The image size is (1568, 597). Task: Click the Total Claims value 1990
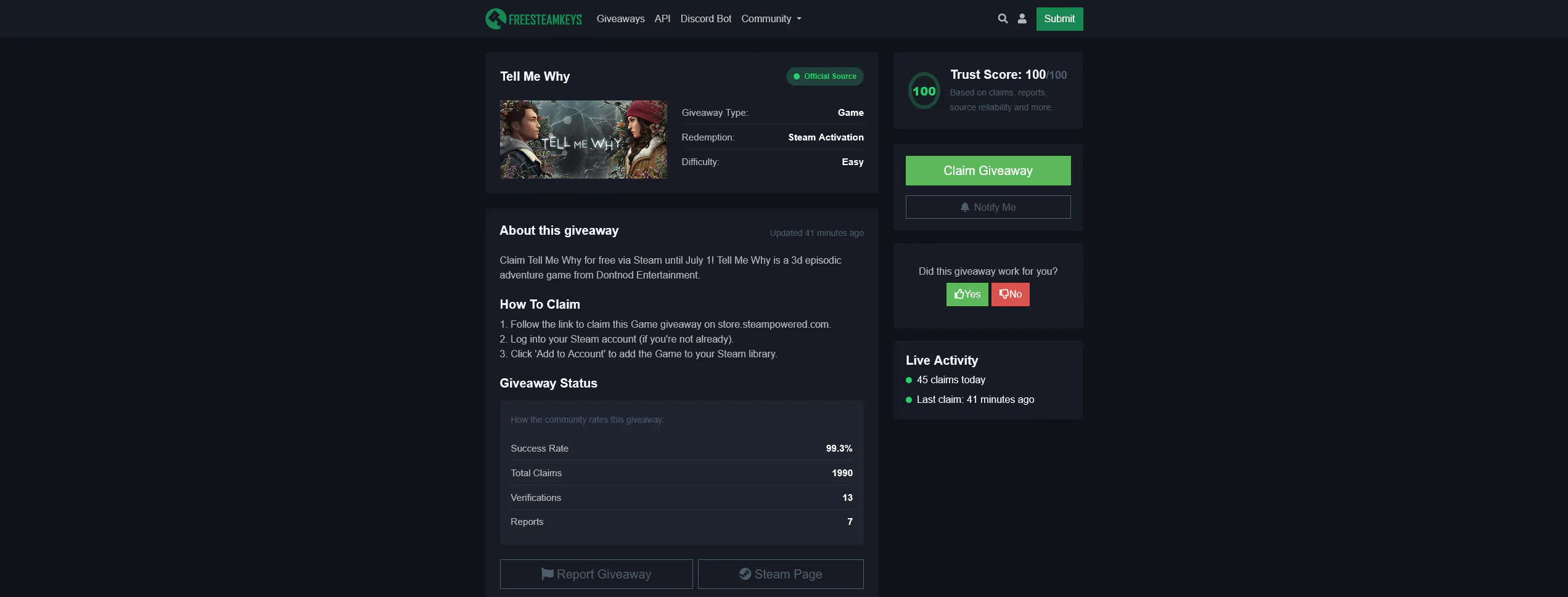(842, 473)
